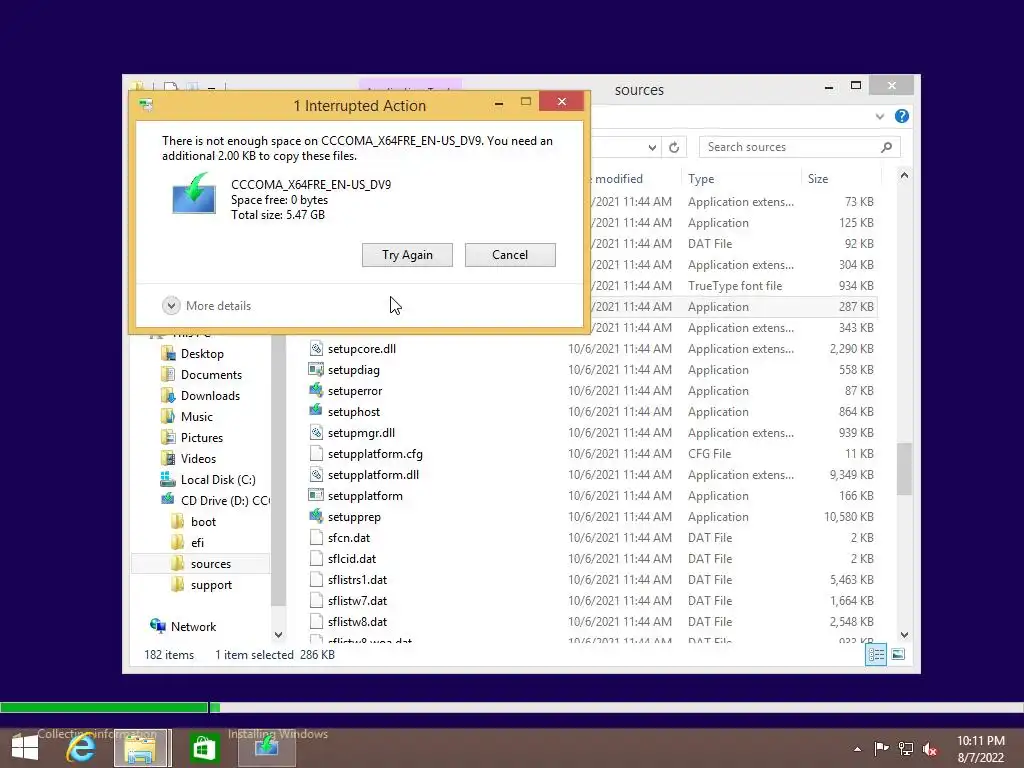Open Local Disk (C:) in navigation pane

click(217, 480)
